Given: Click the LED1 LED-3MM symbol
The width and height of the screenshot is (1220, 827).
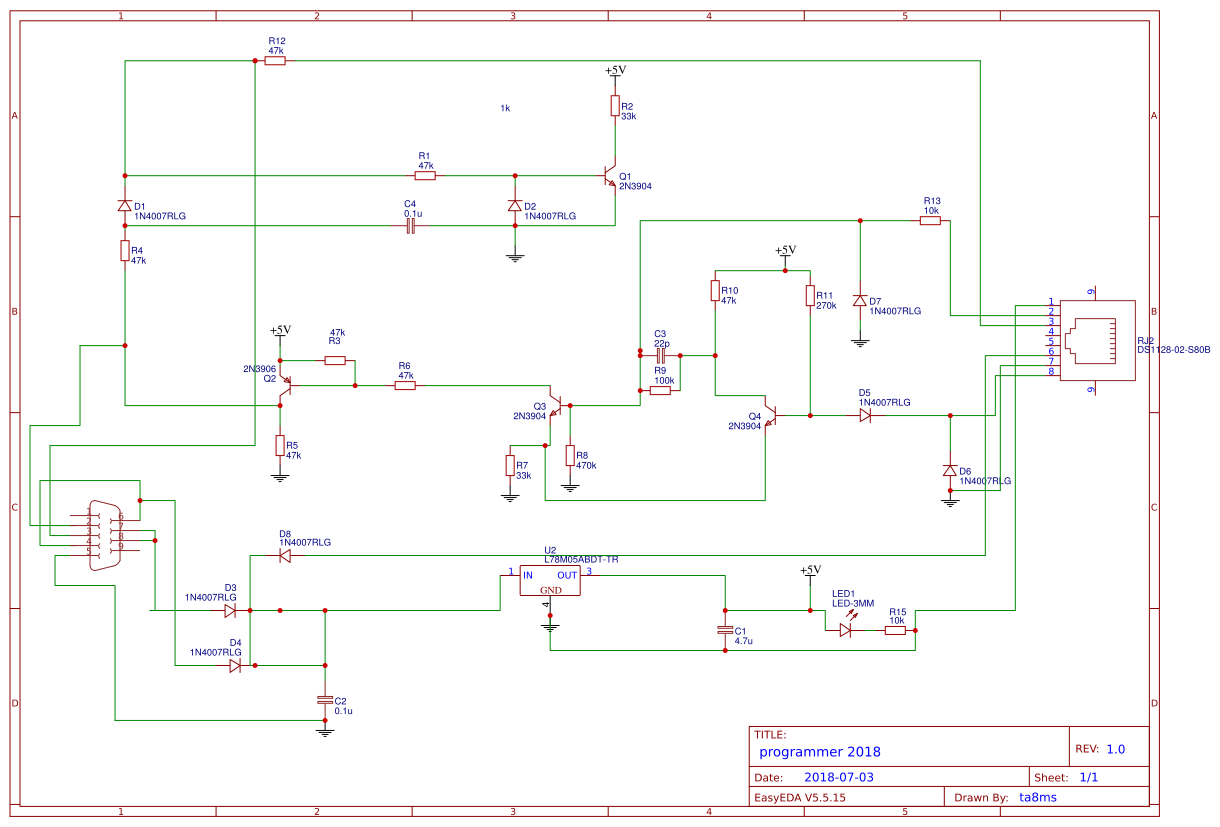Looking at the screenshot, I should (846, 628).
